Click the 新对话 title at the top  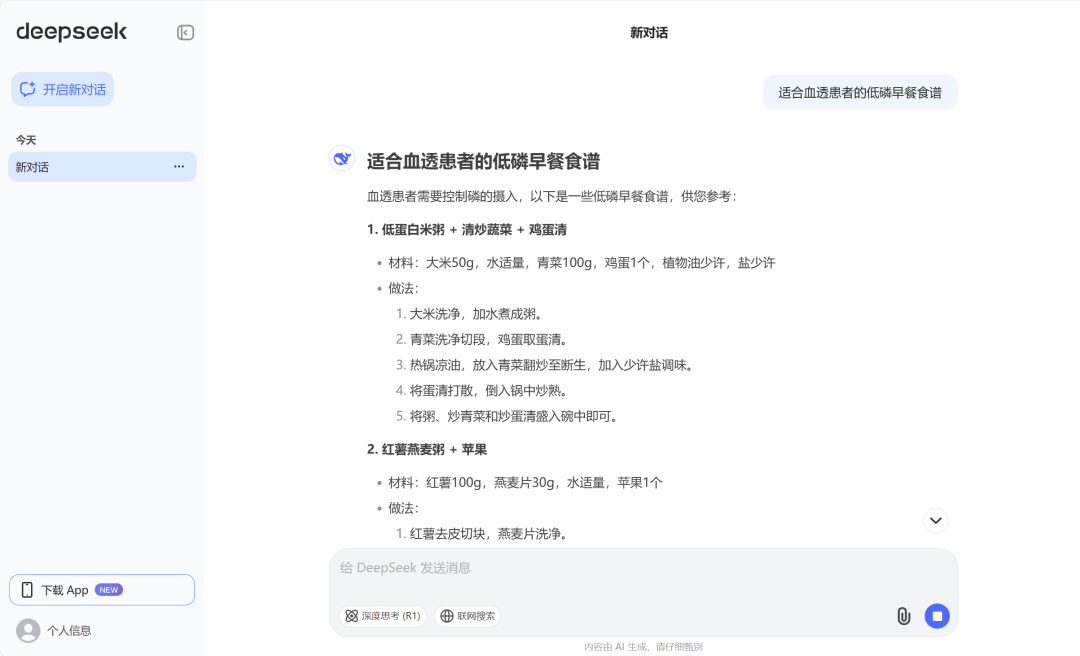pos(648,33)
